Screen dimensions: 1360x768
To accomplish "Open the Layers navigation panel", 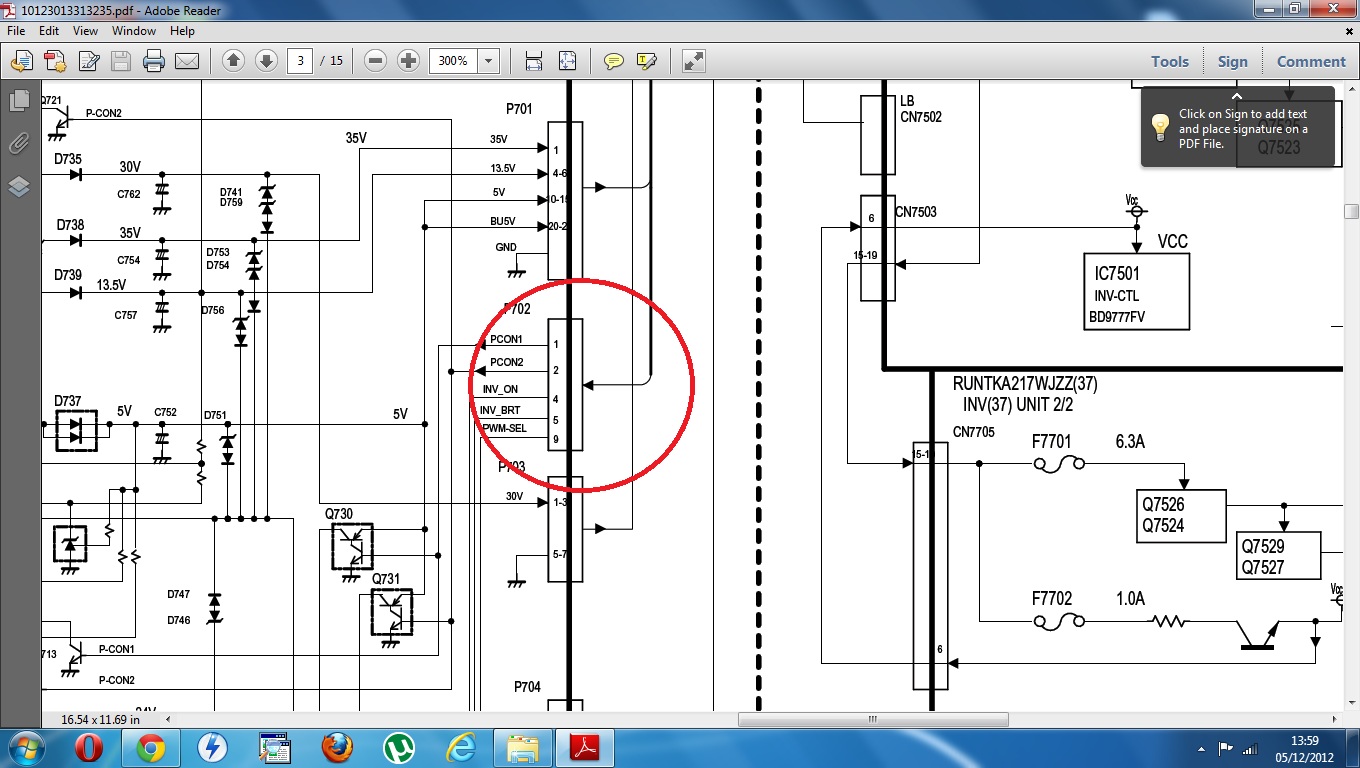I will point(19,187).
